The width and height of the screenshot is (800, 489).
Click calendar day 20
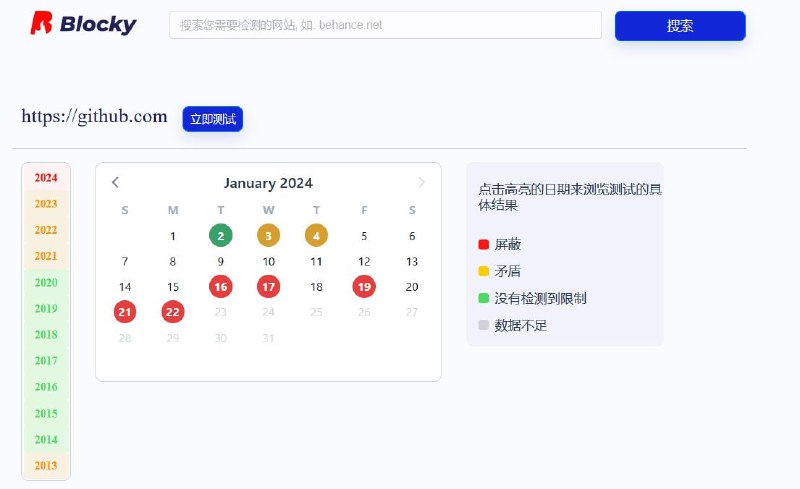tap(412, 287)
